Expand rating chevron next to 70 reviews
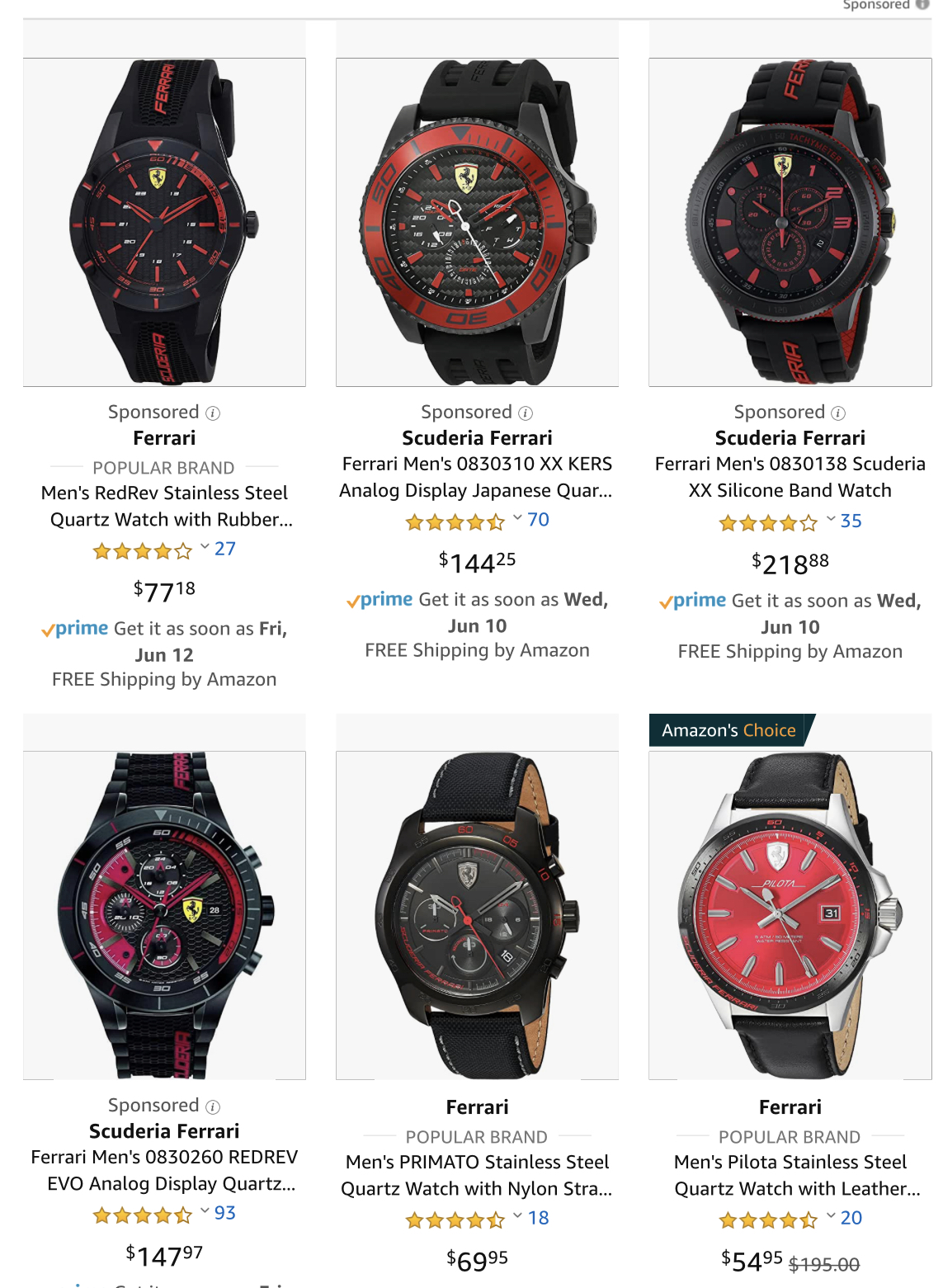 (517, 518)
